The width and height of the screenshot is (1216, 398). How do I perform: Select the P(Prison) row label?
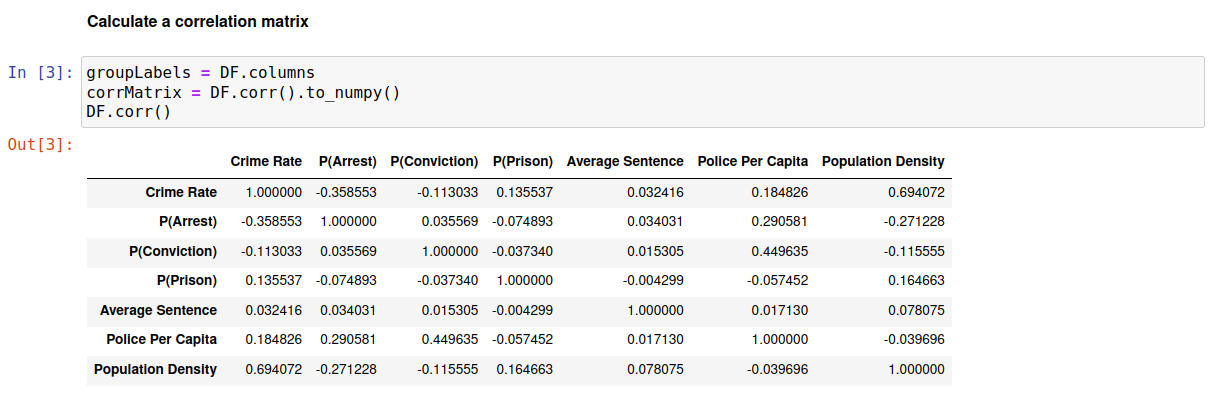186,280
